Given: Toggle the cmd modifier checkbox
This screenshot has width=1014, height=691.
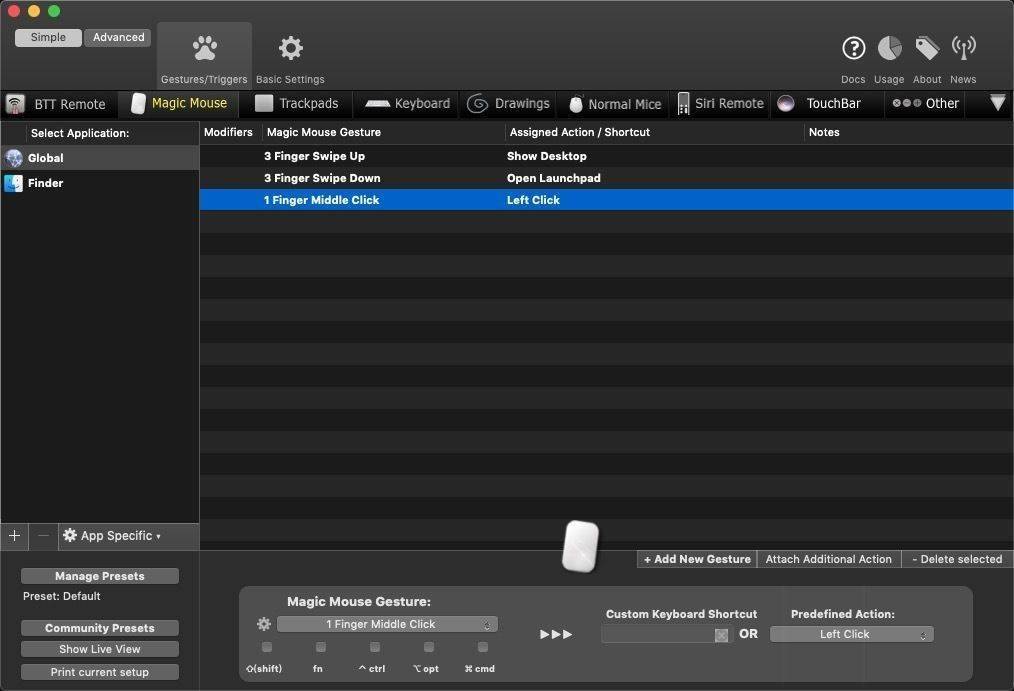Looking at the screenshot, I should click(x=482, y=647).
